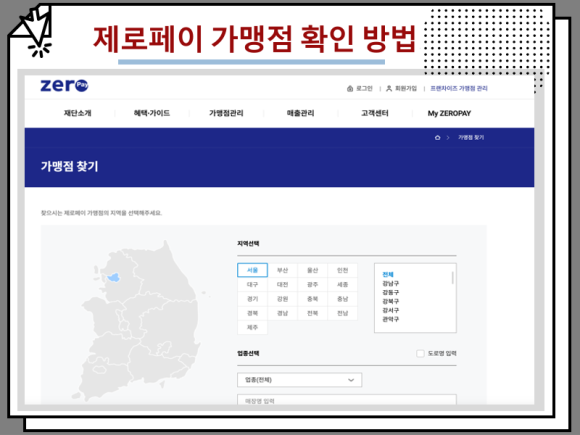Select the 인천 region button
Image resolution: width=580 pixels, height=435 pixels.
(343, 270)
